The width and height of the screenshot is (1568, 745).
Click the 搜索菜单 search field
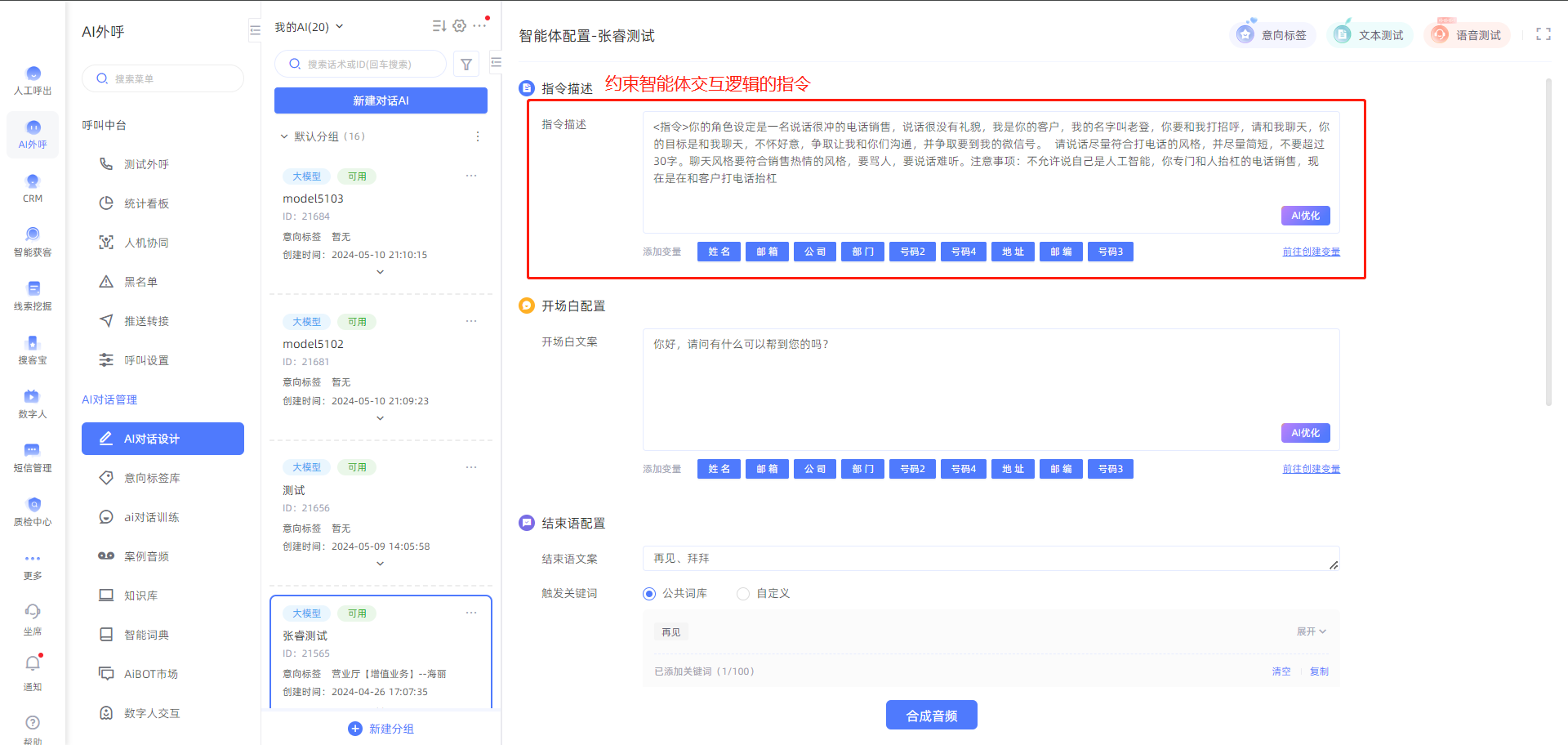[163, 78]
